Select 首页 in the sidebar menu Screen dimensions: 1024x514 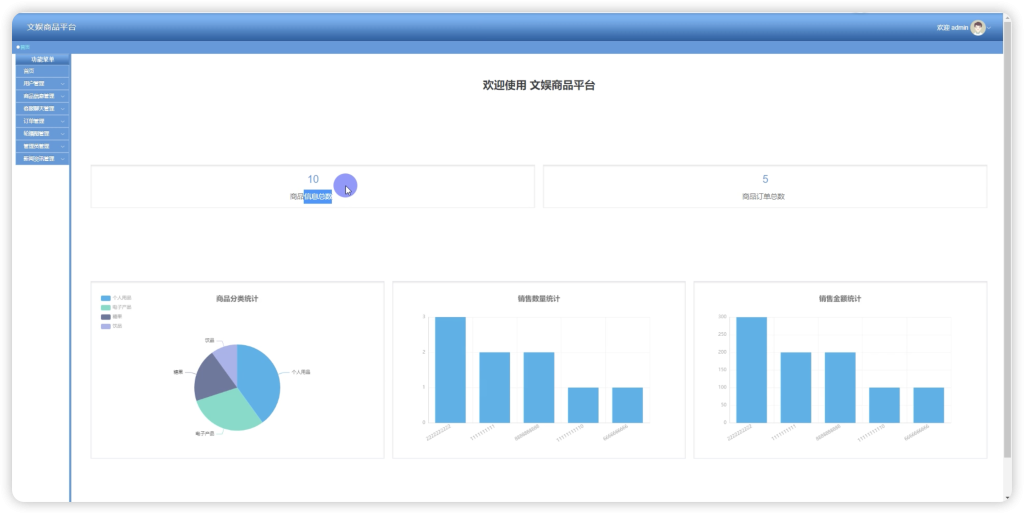click(x=42, y=71)
